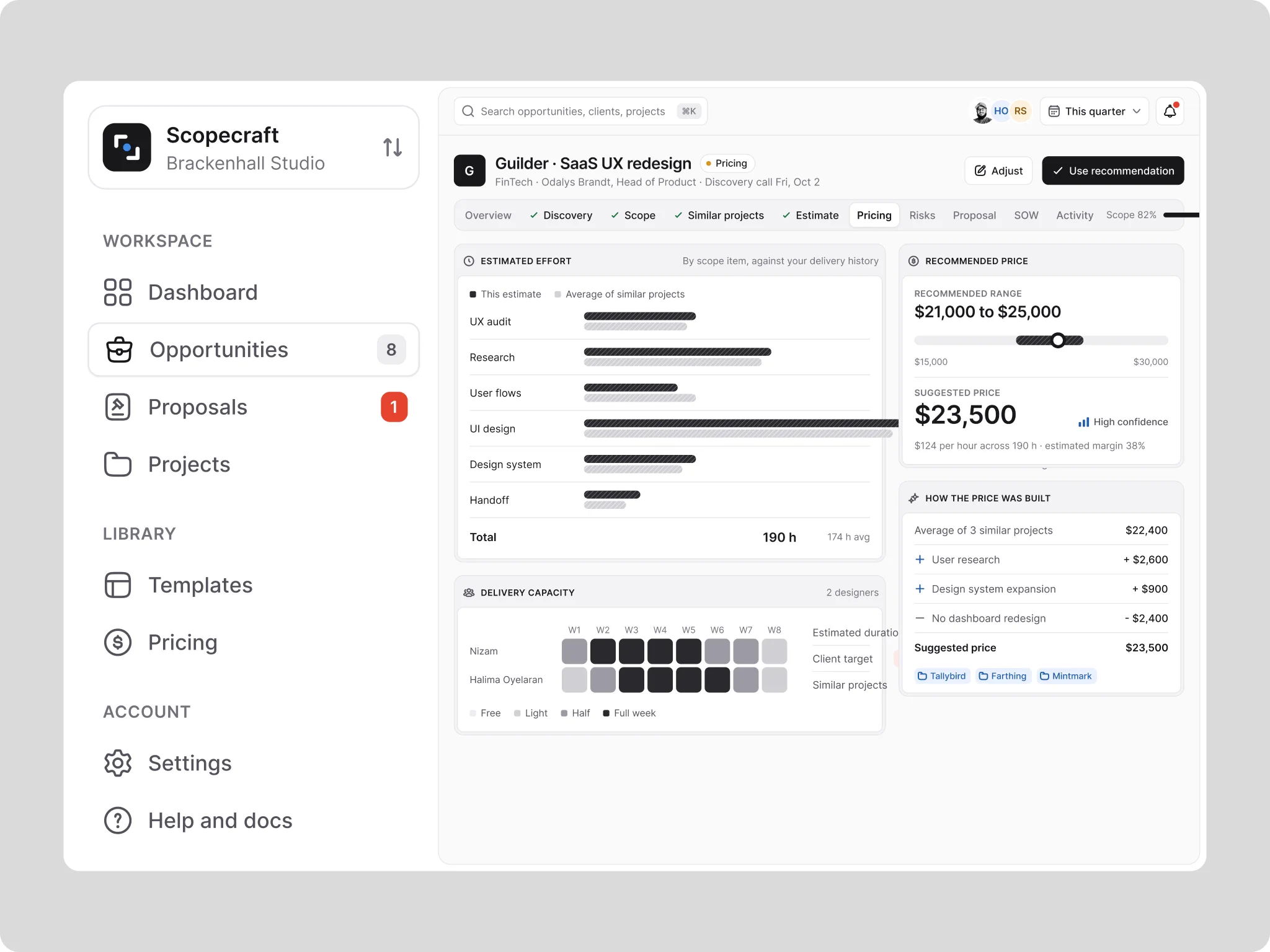
Task: Open Pricing in the Library section
Action: tap(254, 642)
